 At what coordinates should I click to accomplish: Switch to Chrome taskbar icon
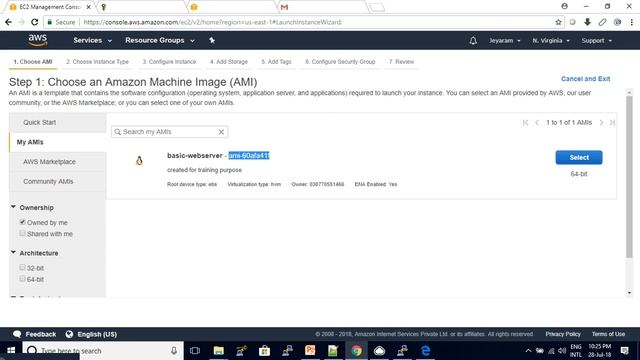(356, 351)
